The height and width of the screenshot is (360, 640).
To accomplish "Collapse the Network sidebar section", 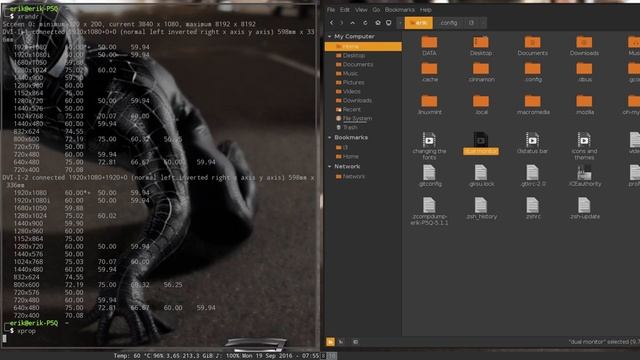I will [329, 167].
